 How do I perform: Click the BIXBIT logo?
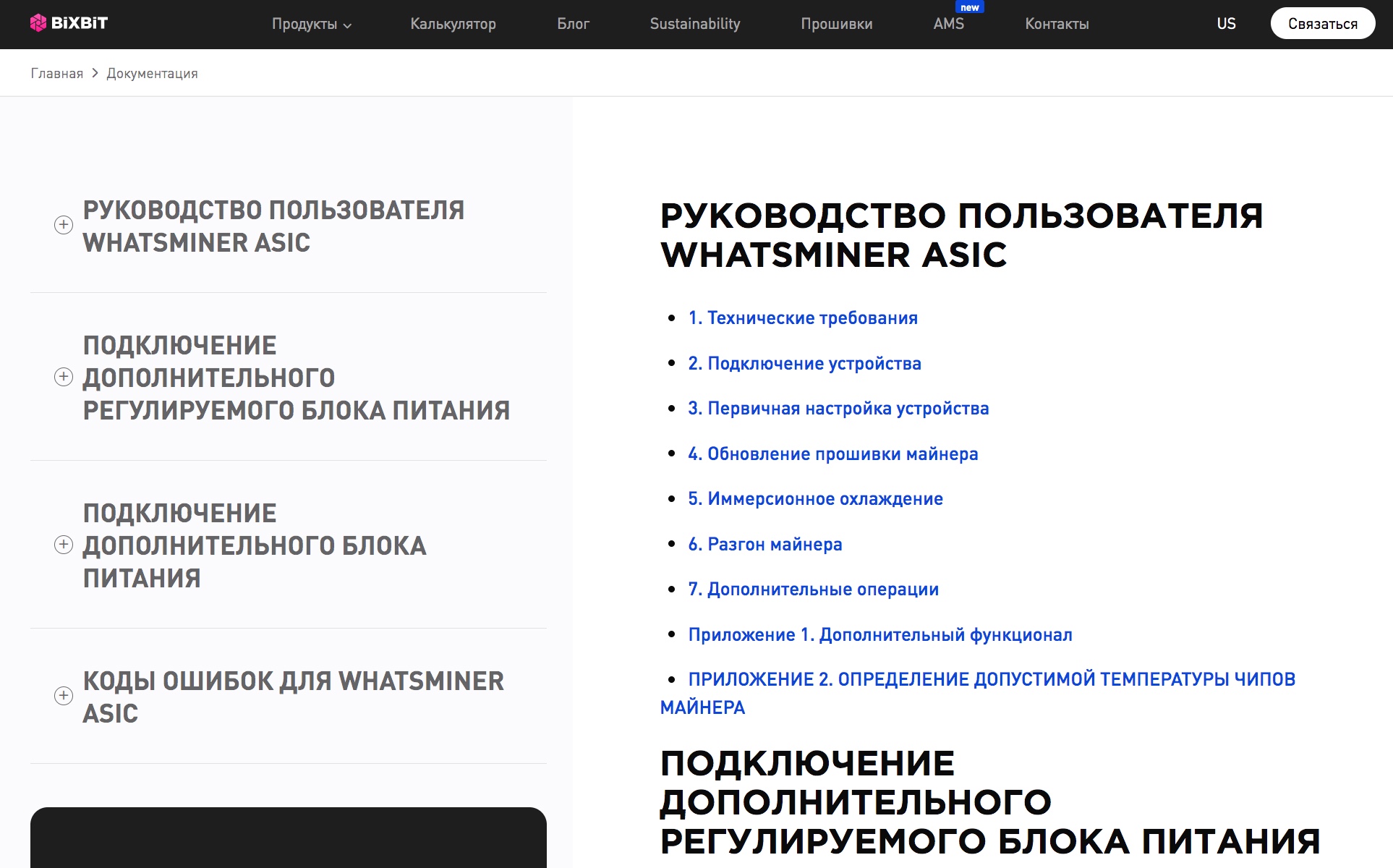(x=69, y=23)
